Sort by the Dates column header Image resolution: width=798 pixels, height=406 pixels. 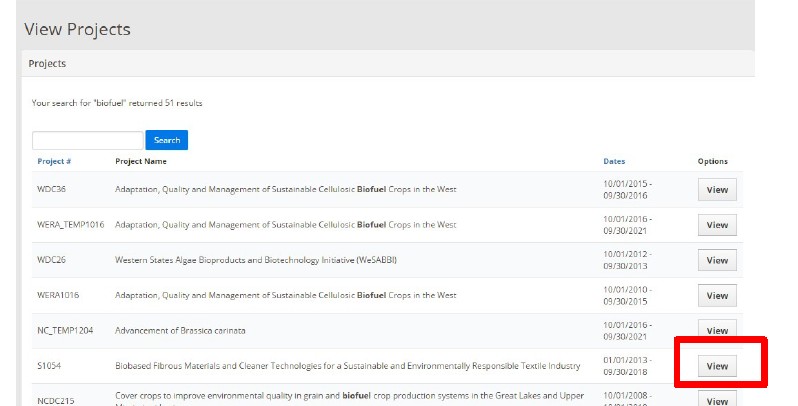click(614, 161)
